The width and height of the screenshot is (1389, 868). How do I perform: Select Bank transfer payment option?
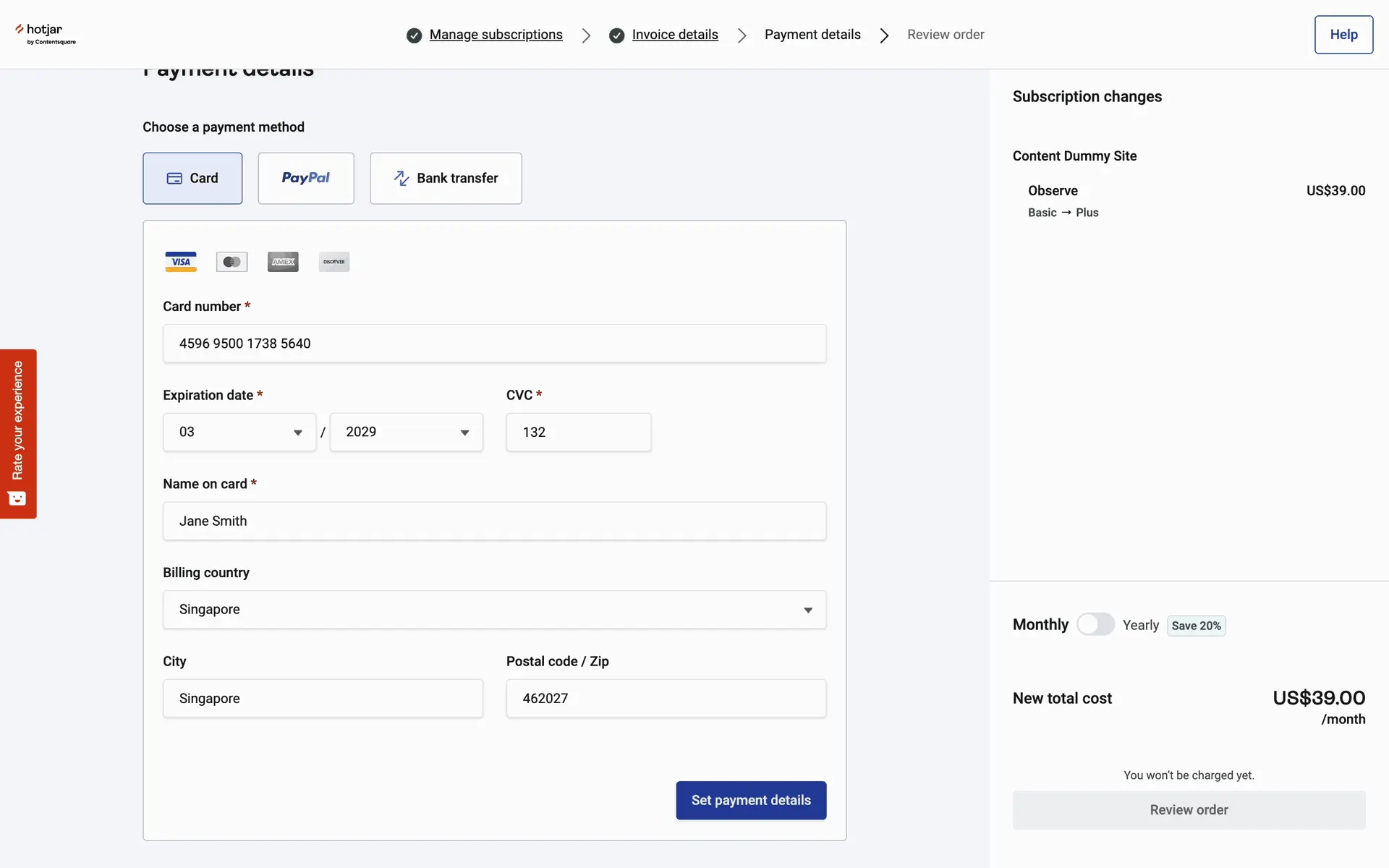(x=446, y=178)
